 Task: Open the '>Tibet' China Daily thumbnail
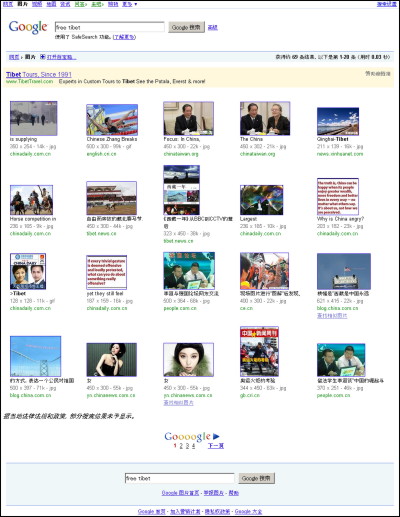point(28,271)
